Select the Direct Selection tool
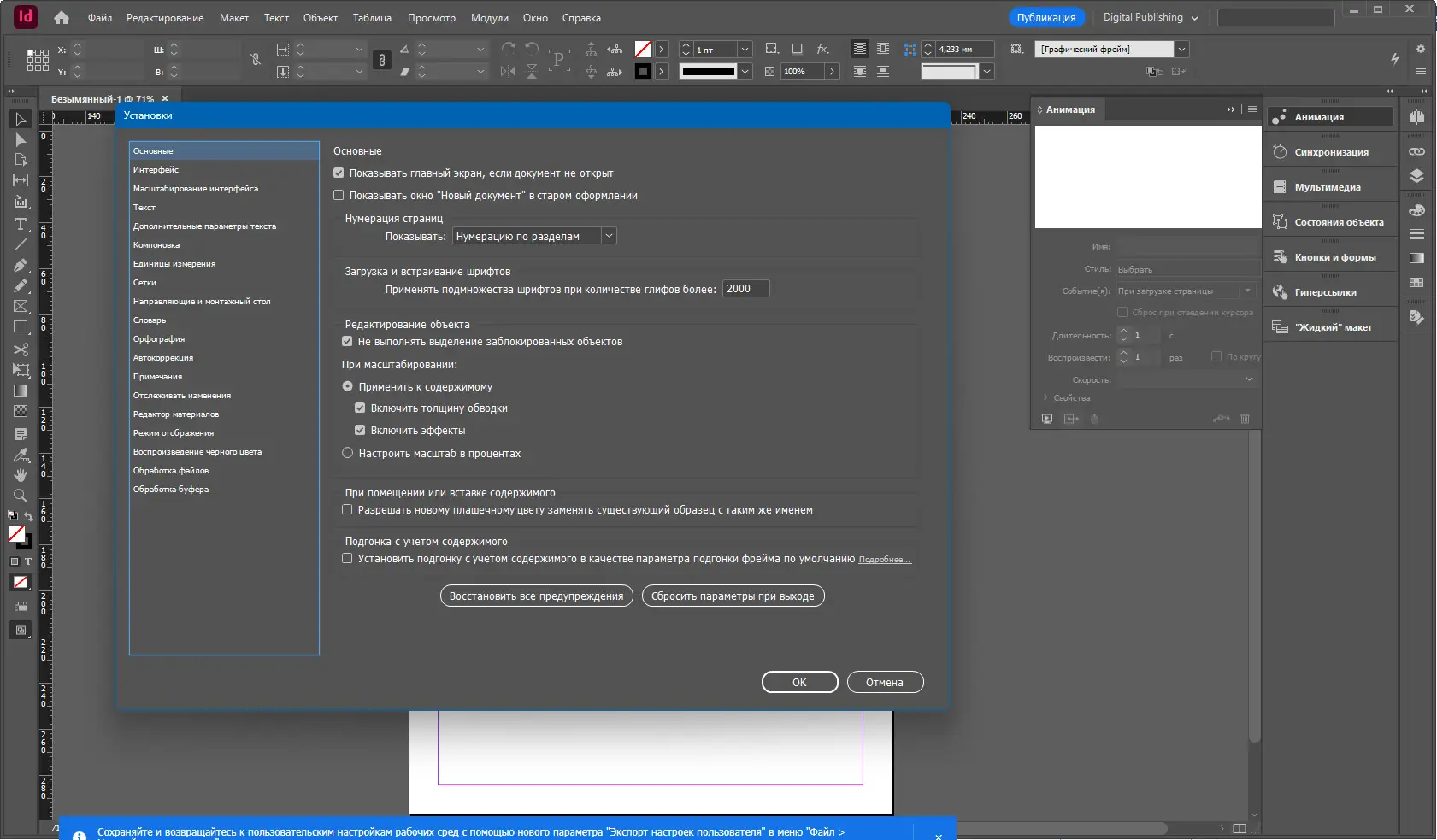 21,139
